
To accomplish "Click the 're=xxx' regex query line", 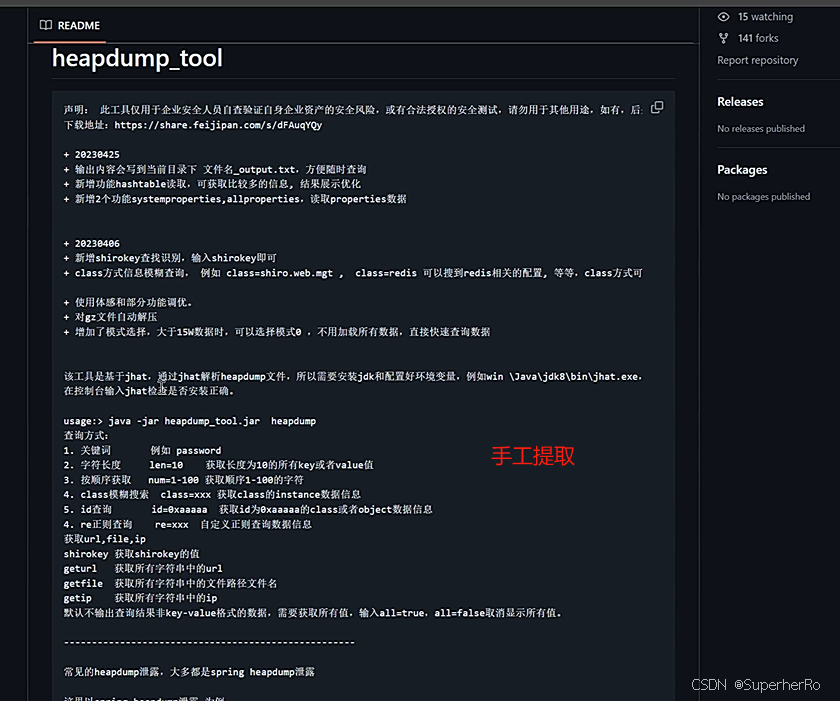I will coord(188,524).
